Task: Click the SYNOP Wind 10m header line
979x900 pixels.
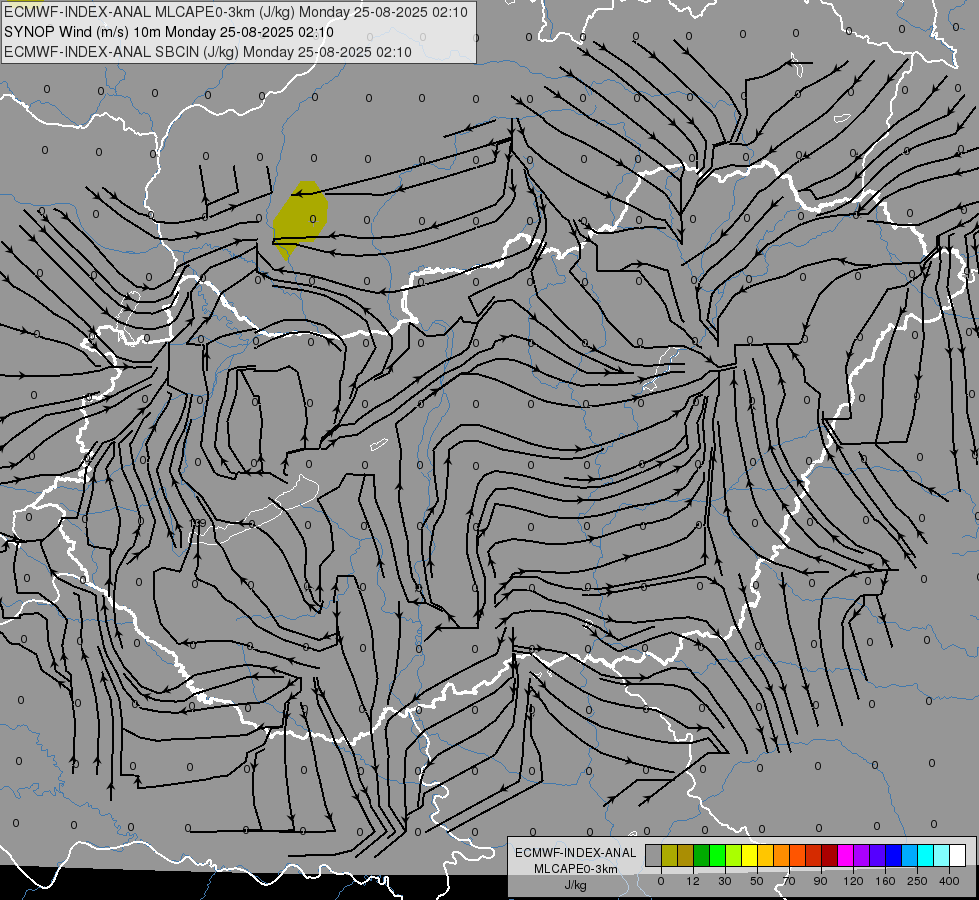Action: pos(169,32)
